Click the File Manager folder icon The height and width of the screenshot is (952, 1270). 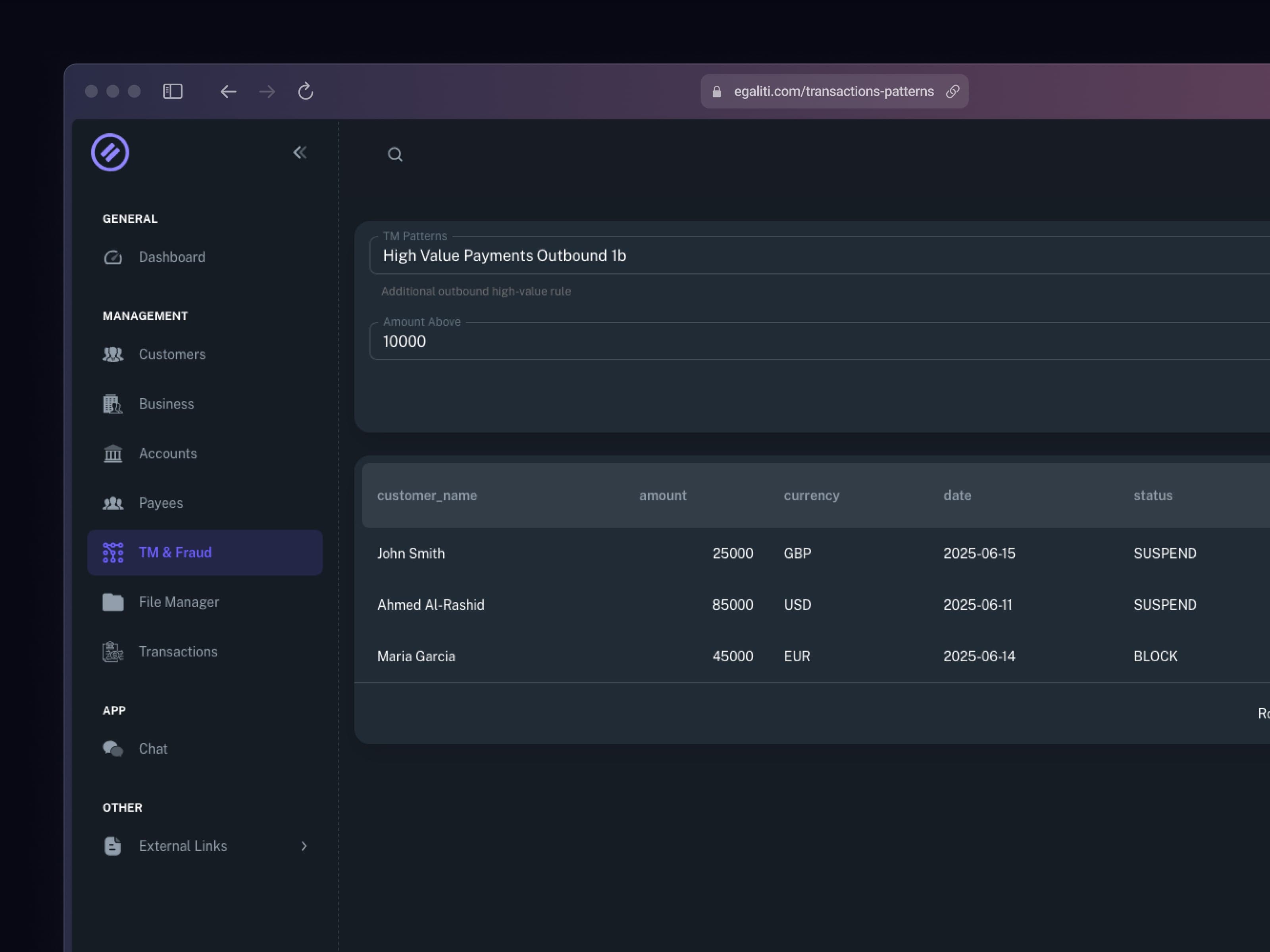[x=113, y=602]
